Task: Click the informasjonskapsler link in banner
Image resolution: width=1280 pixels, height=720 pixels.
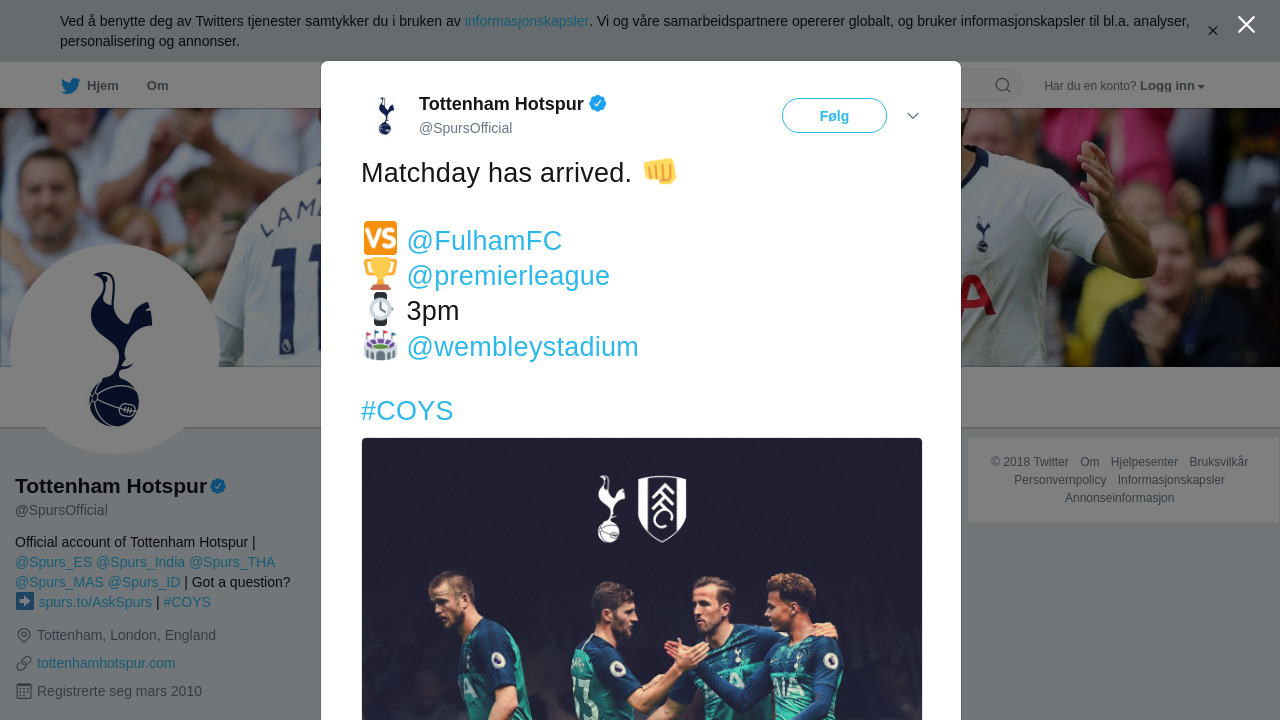Action: [526, 21]
